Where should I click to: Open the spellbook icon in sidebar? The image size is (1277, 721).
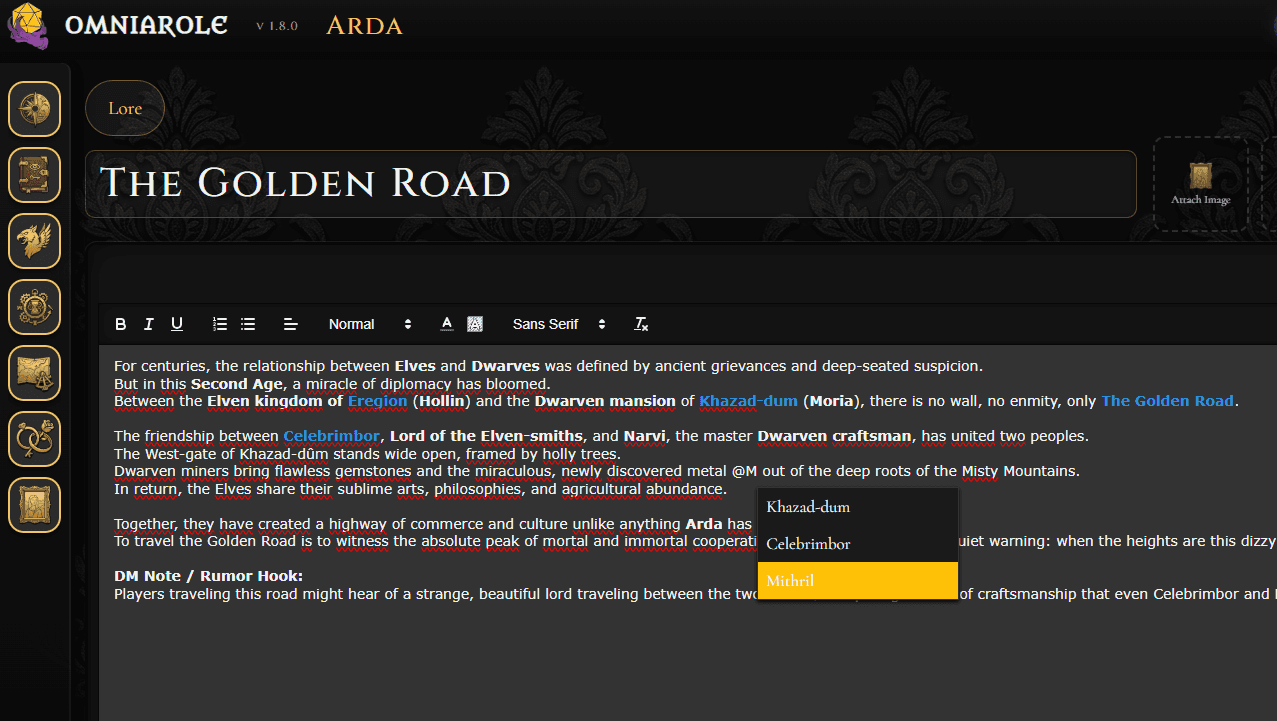point(35,175)
